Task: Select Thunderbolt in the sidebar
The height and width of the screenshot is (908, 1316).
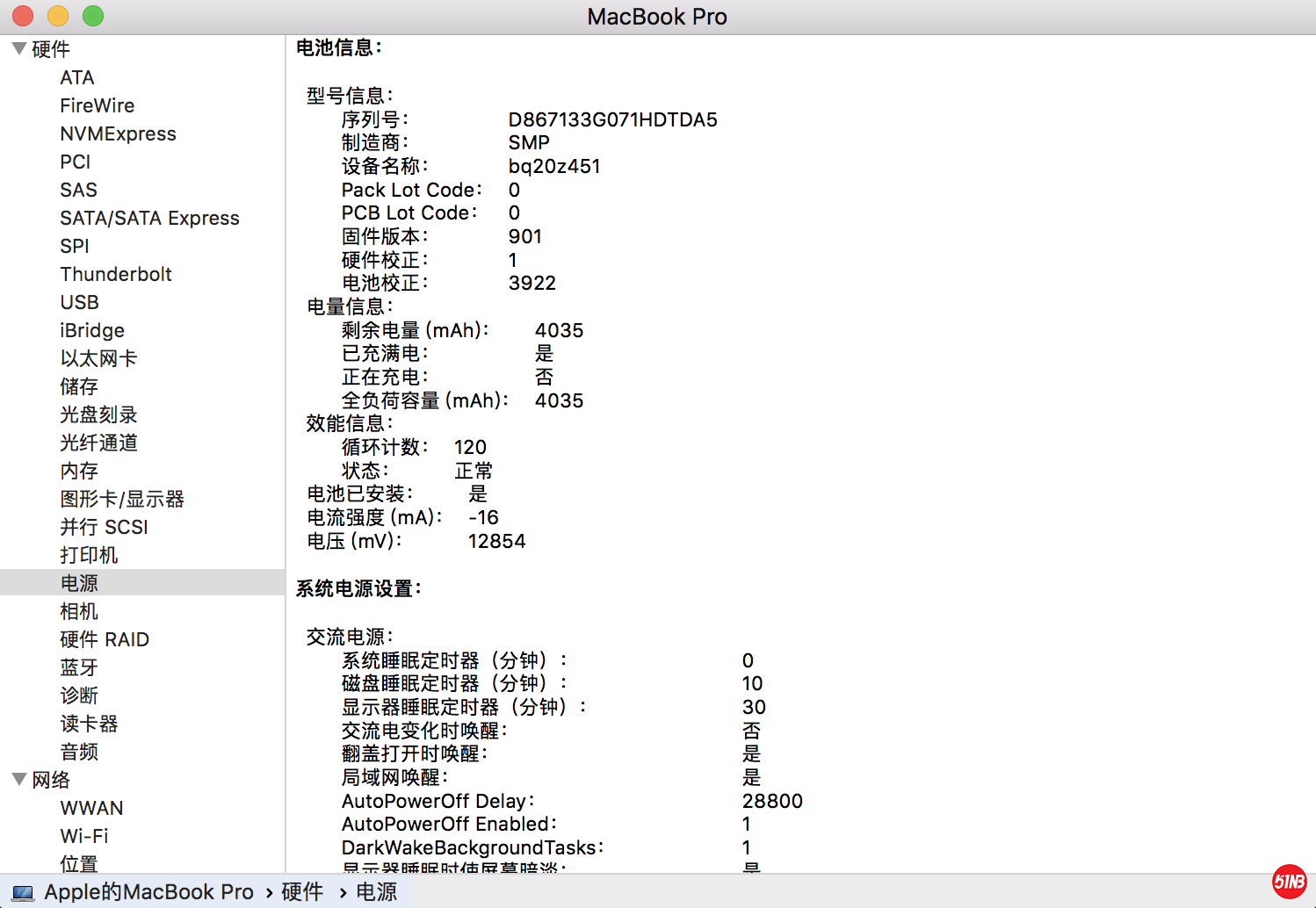Action: point(115,274)
